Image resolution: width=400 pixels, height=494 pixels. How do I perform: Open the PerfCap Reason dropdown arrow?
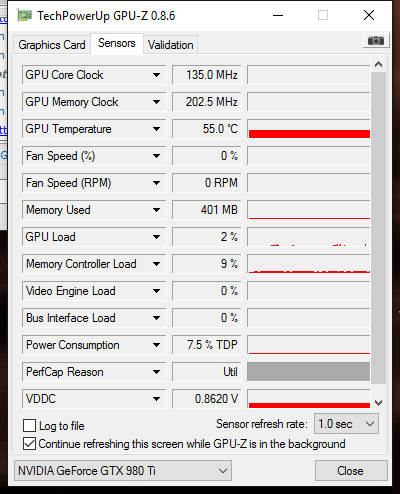click(x=156, y=372)
